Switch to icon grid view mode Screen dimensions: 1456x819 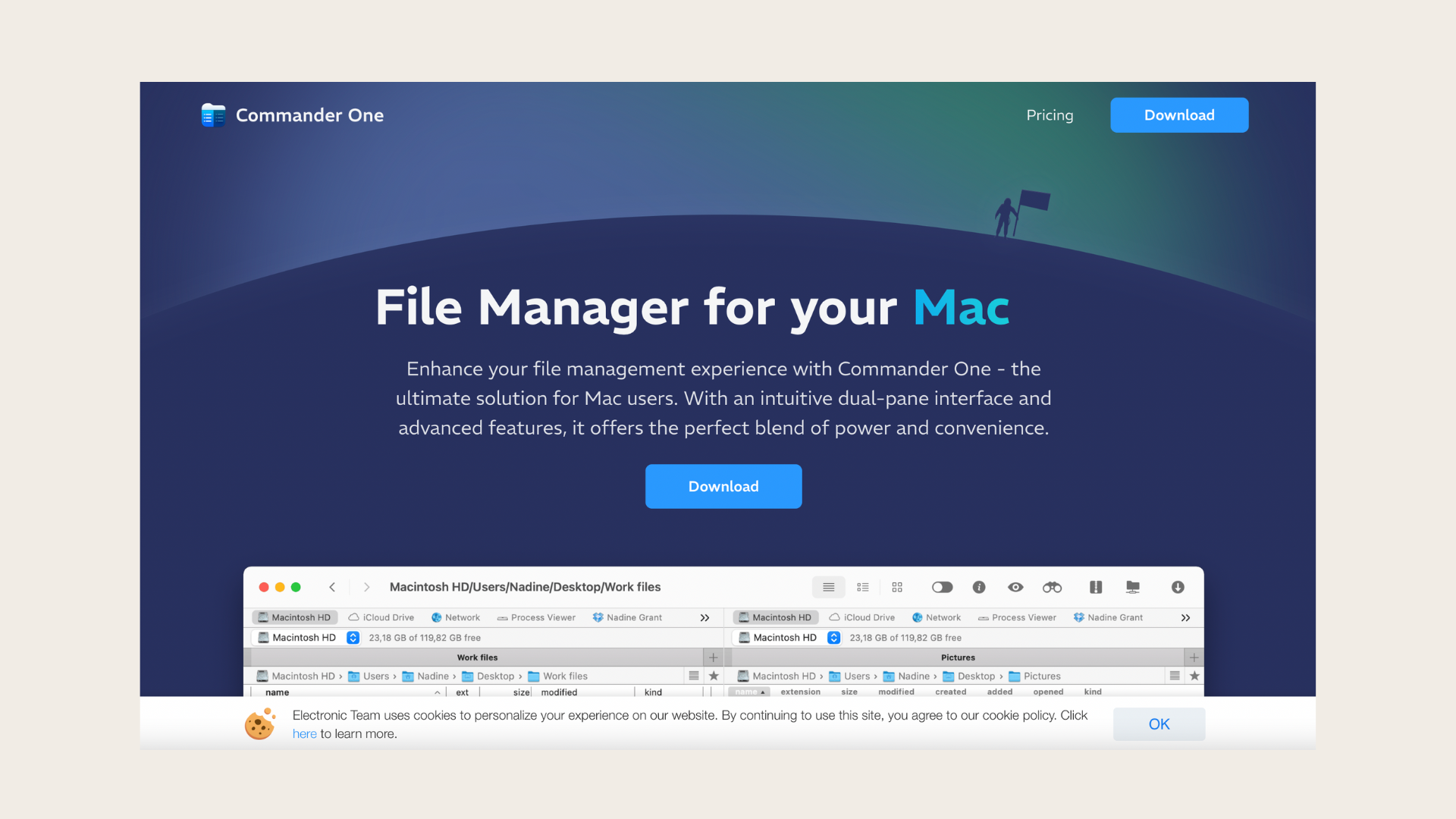click(897, 587)
